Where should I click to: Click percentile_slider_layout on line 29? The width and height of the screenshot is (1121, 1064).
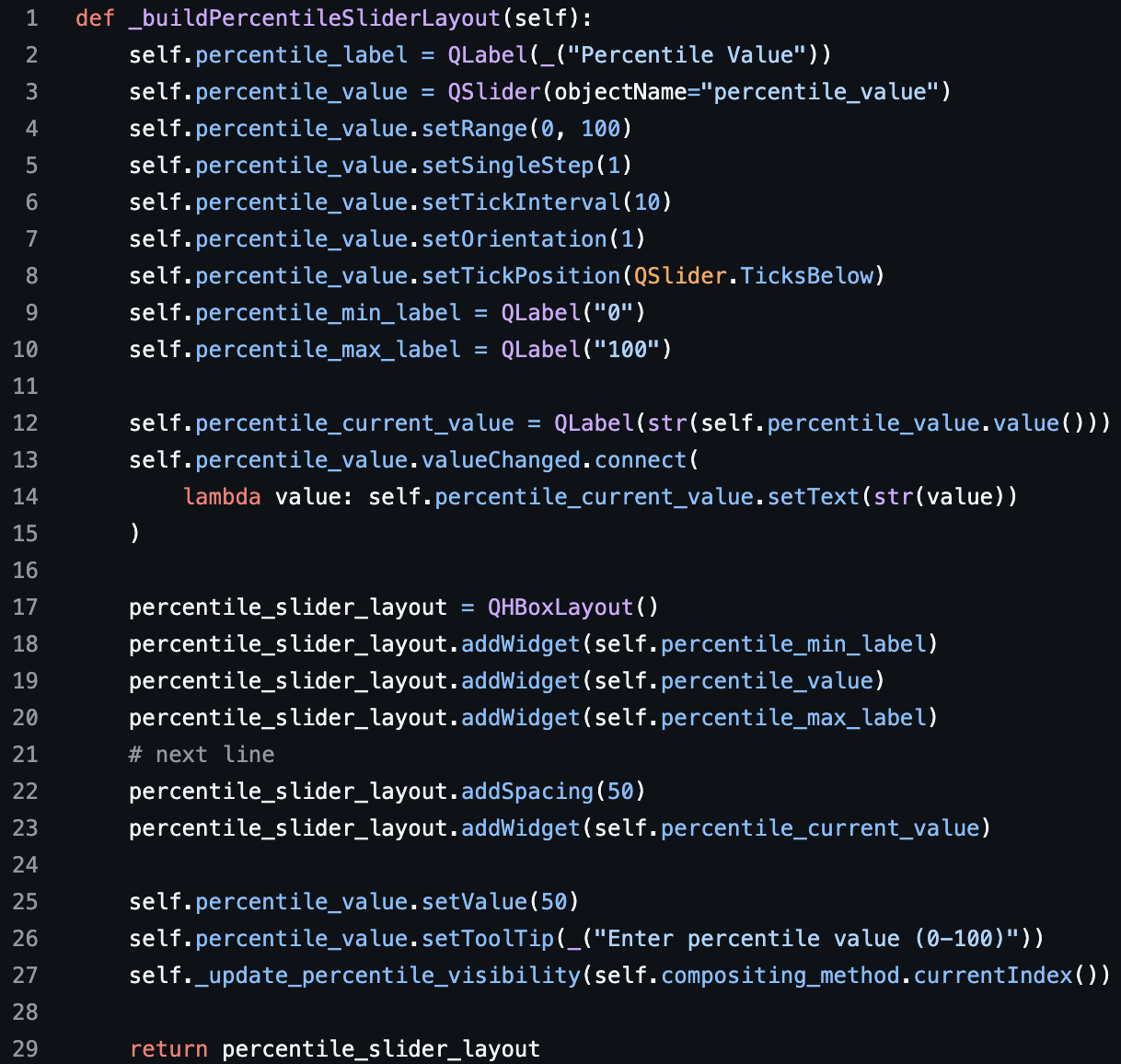[x=381, y=1049]
